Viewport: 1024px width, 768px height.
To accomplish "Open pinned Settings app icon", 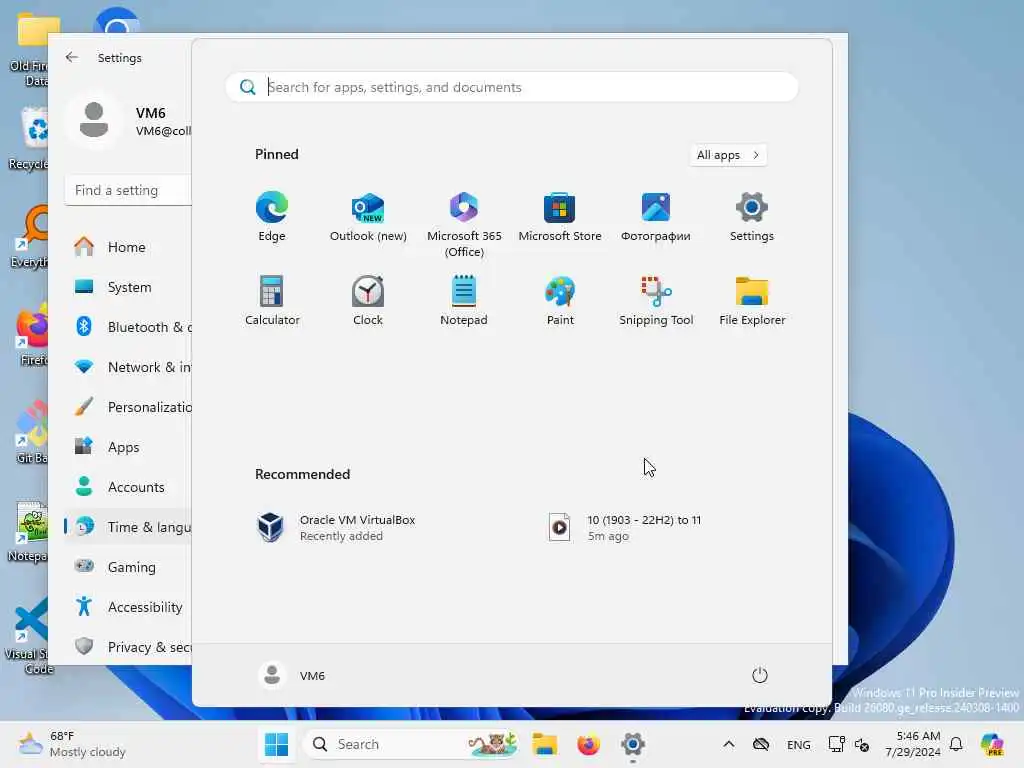I will point(752,217).
